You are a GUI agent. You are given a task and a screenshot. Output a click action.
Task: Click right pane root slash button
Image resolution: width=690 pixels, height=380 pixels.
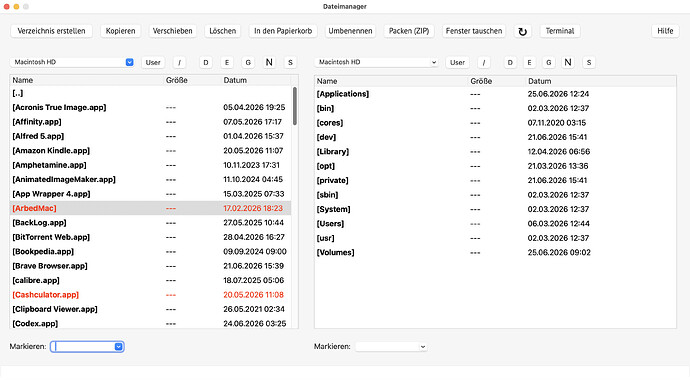[x=484, y=62]
